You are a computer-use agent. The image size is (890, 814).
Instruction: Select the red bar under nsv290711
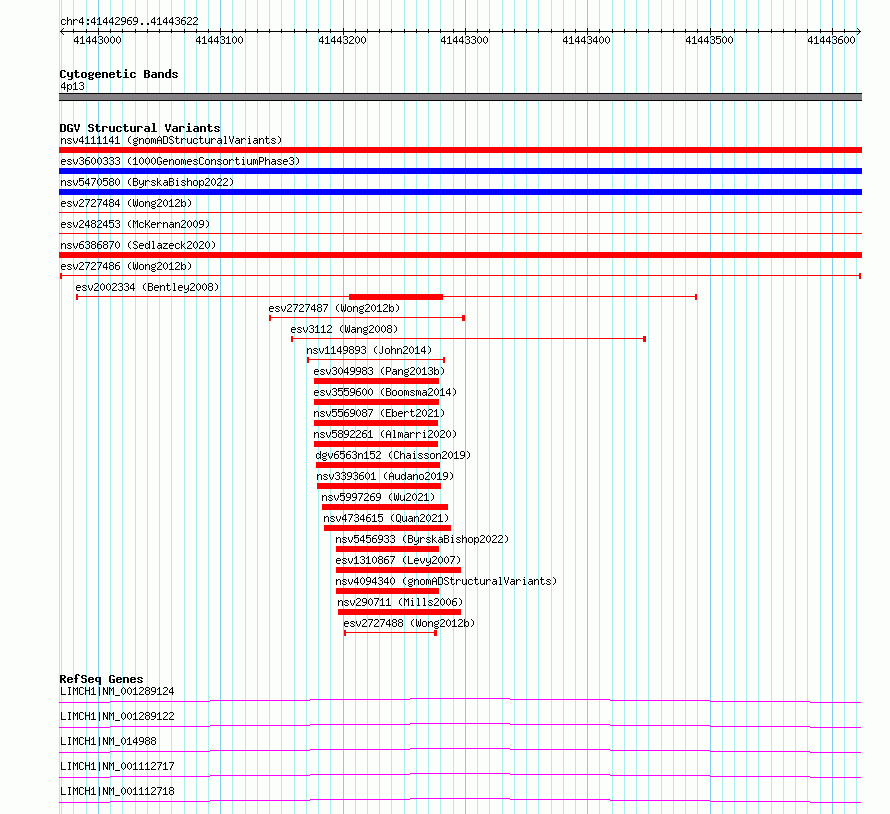coord(399,612)
